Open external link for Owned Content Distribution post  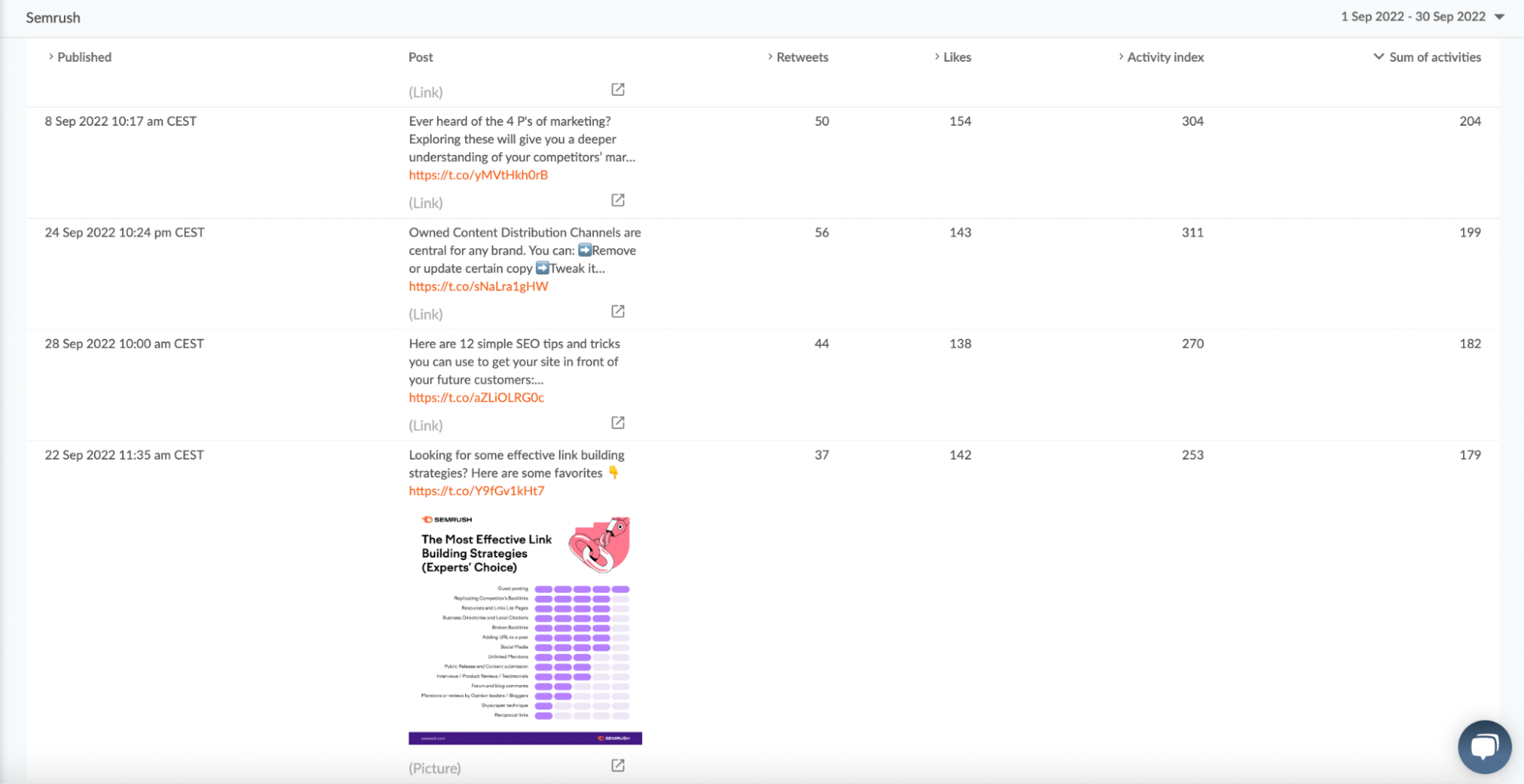618,312
